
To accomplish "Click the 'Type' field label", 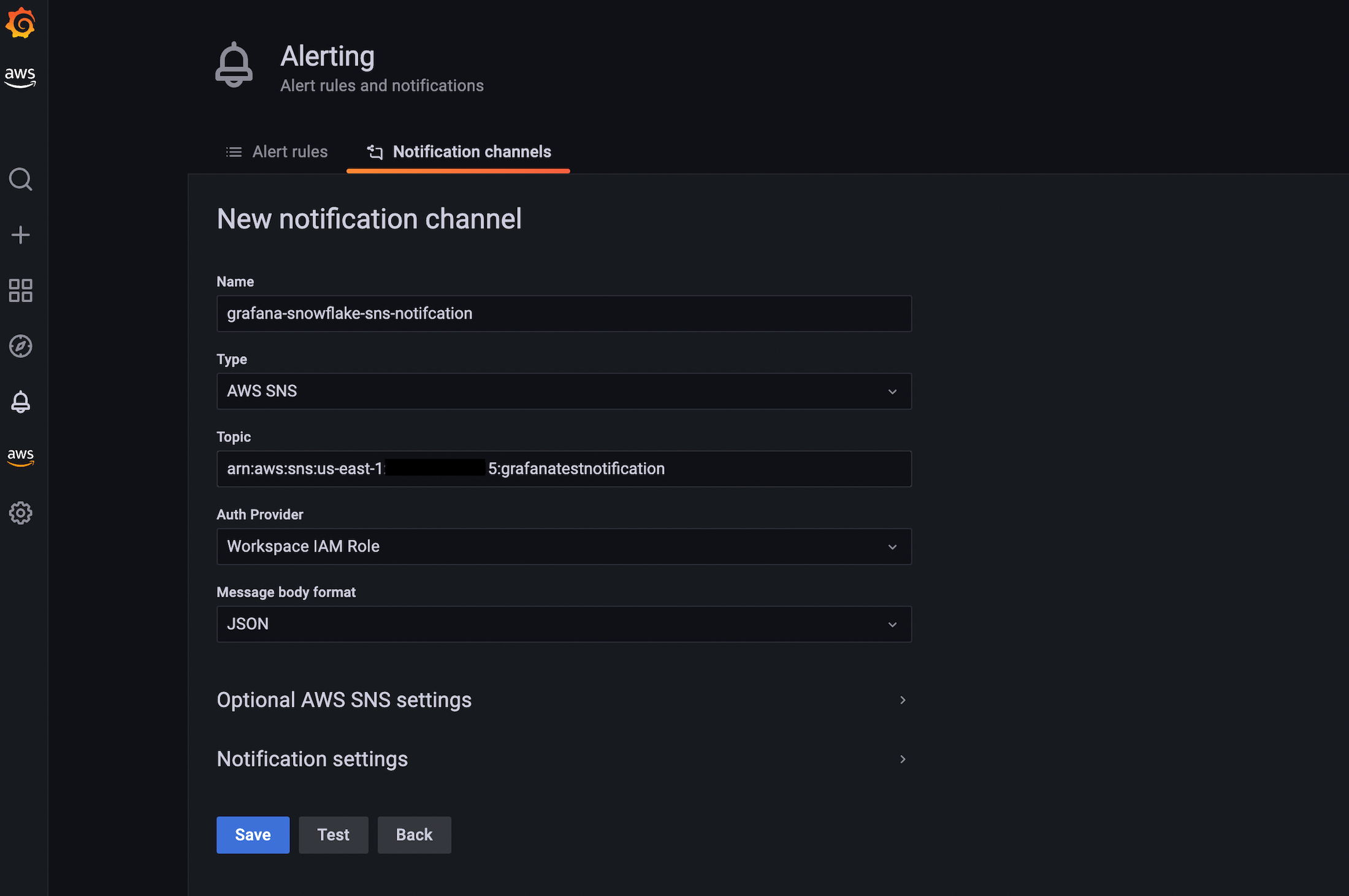I will (232, 360).
